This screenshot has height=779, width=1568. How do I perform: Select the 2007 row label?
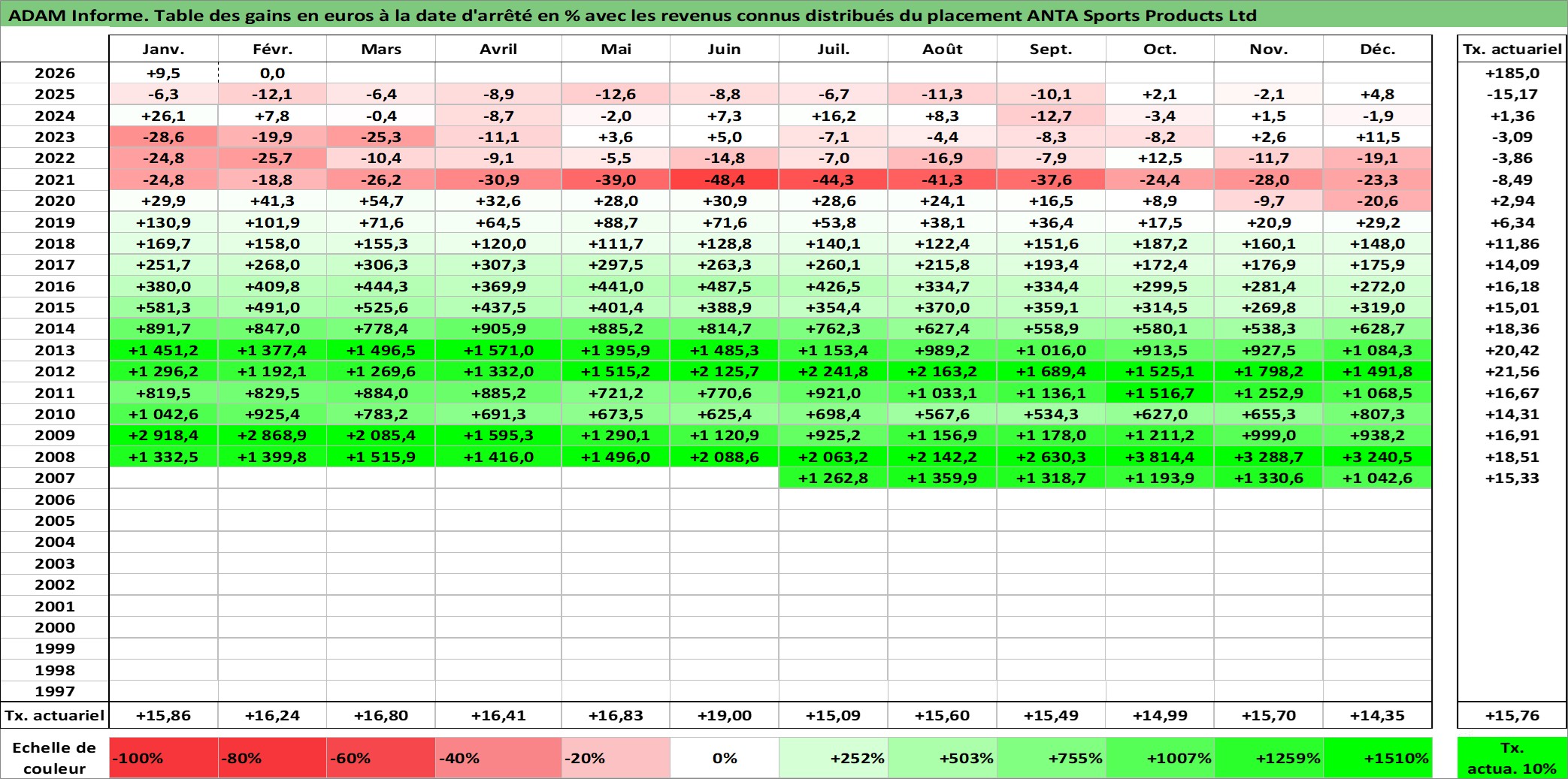tap(55, 478)
